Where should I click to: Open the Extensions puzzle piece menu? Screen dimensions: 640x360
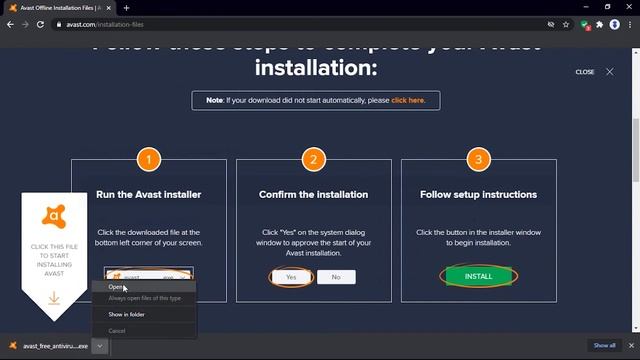pyautogui.click(x=600, y=25)
